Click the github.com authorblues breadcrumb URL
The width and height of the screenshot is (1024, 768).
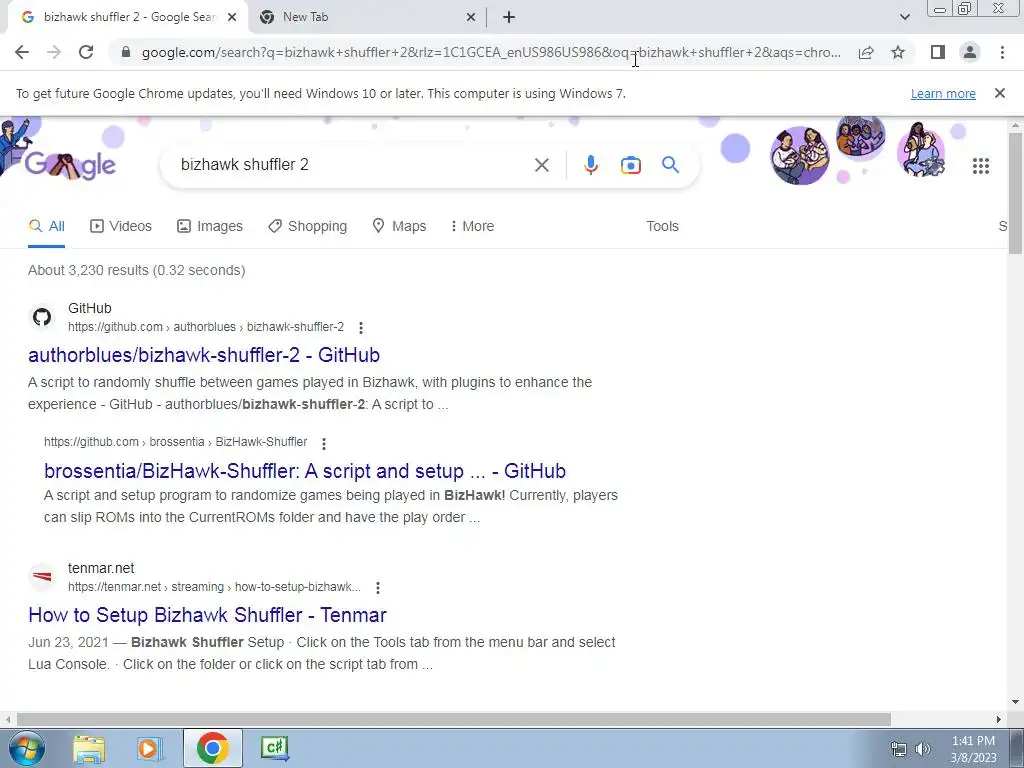(x=206, y=327)
